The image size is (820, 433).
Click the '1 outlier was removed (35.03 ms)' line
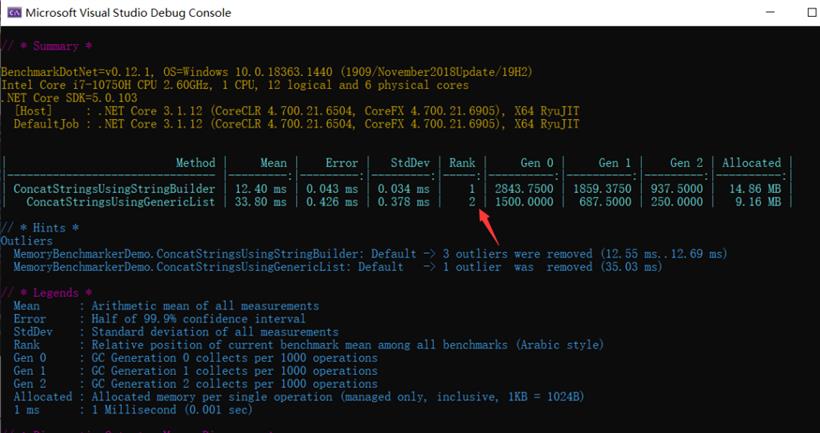point(338,267)
